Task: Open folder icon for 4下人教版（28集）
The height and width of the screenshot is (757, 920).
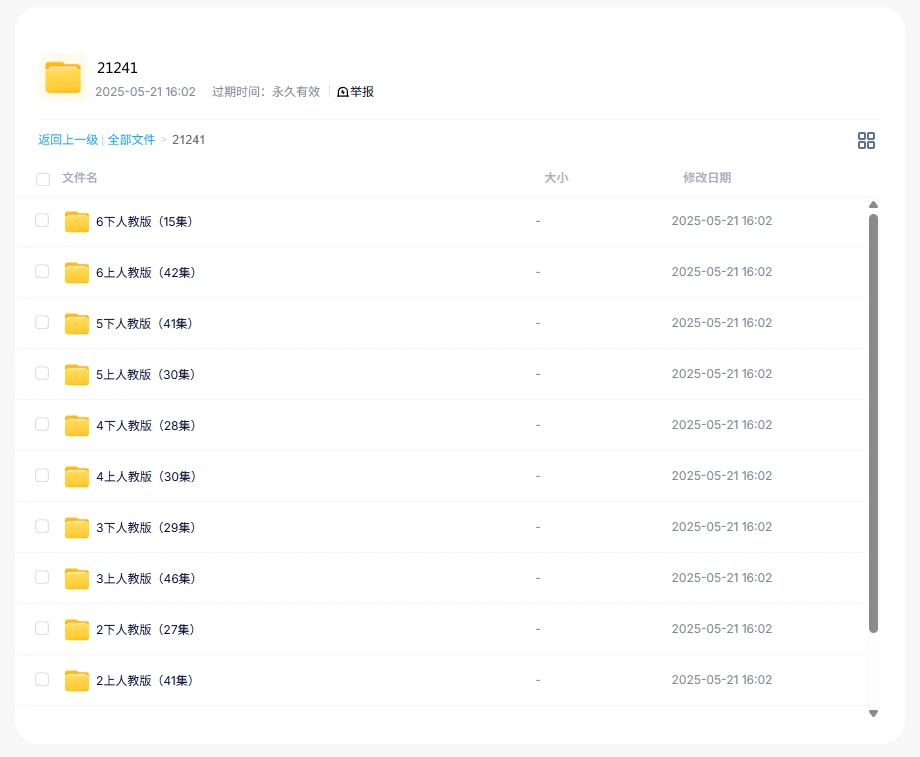Action: (77, 426)
